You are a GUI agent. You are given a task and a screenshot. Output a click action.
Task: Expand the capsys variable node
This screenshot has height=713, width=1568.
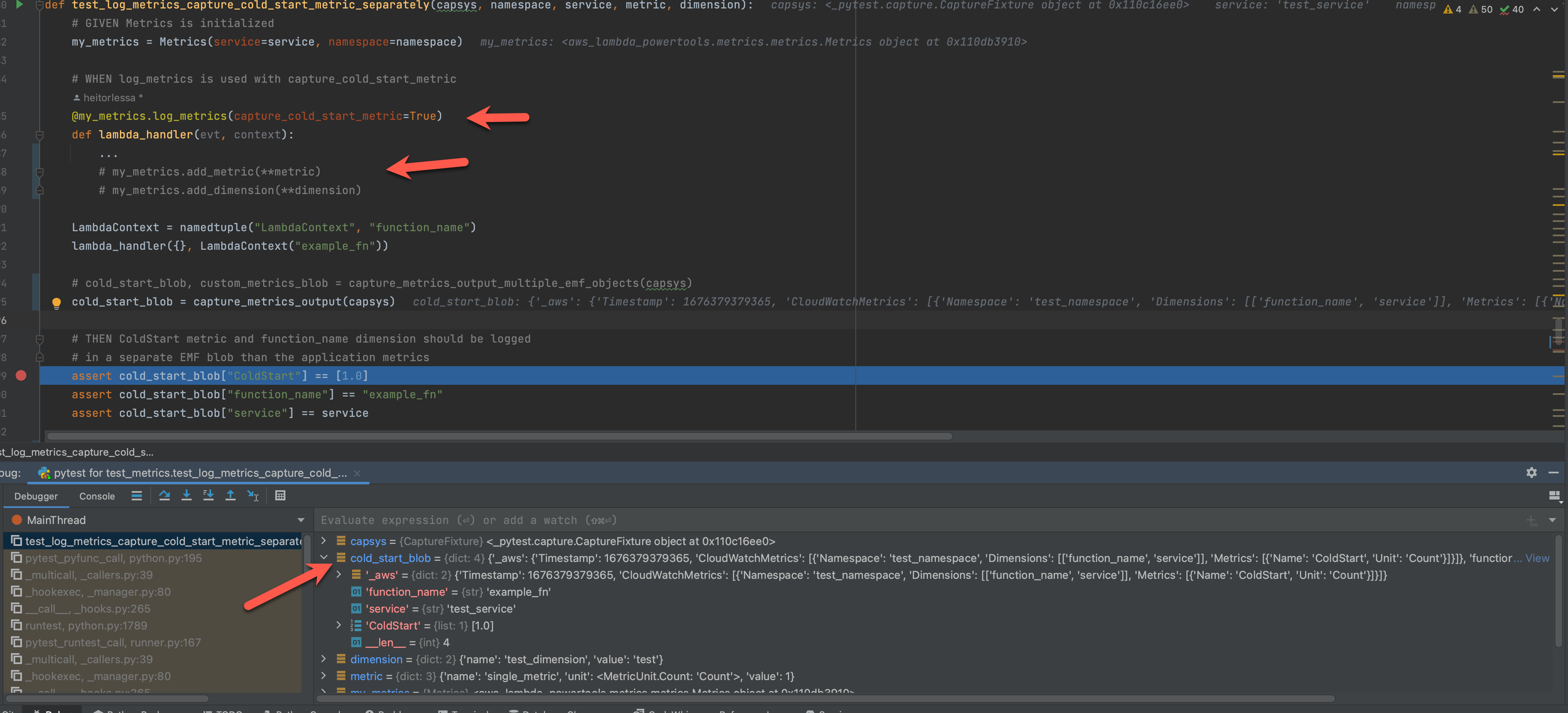click(323, 541)
